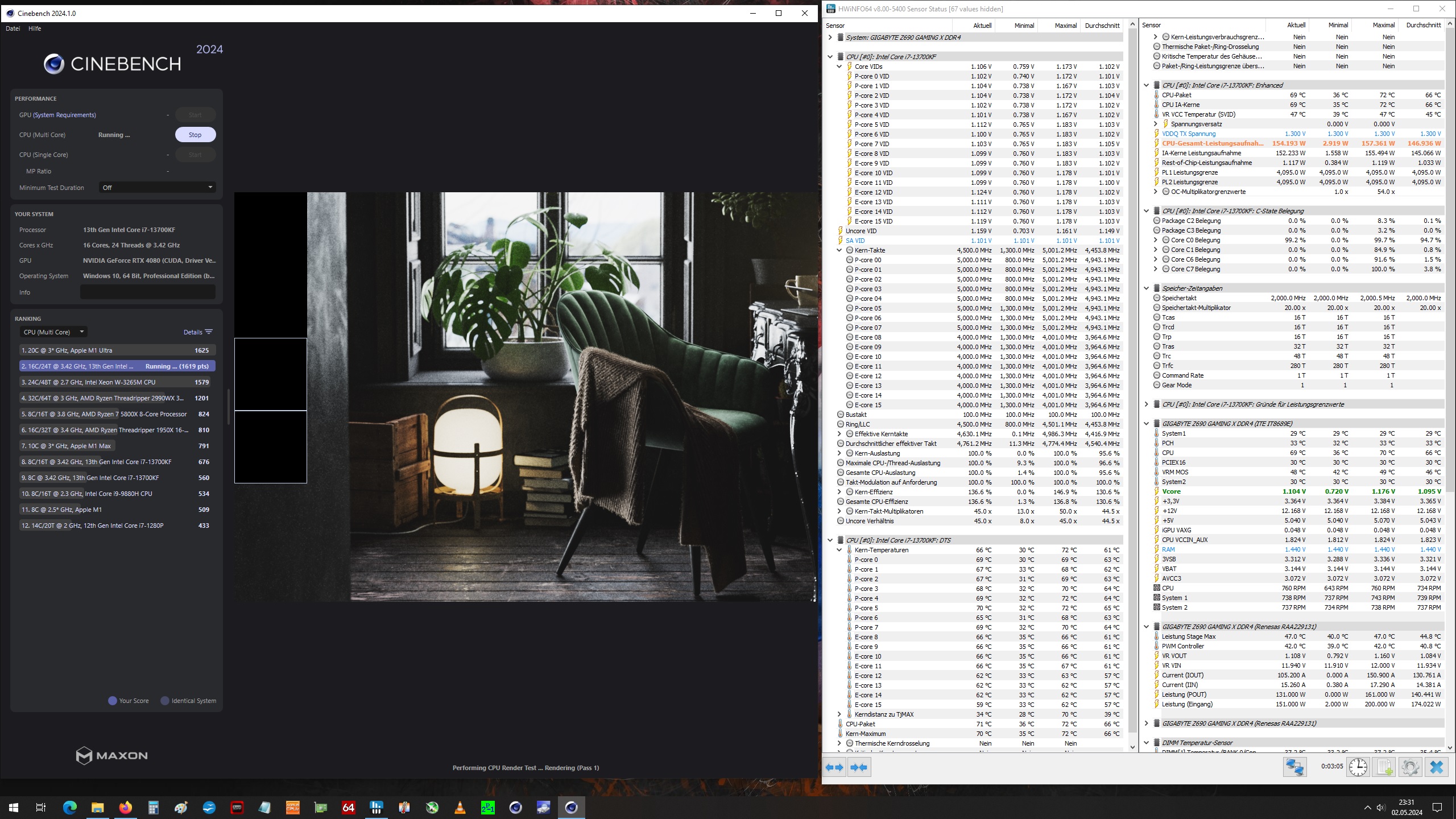This screenshot has width=1456, height=819.
Task: Click the MAXON logo in Cinebench
Action: pyautogui.click(x=111, y=755)
